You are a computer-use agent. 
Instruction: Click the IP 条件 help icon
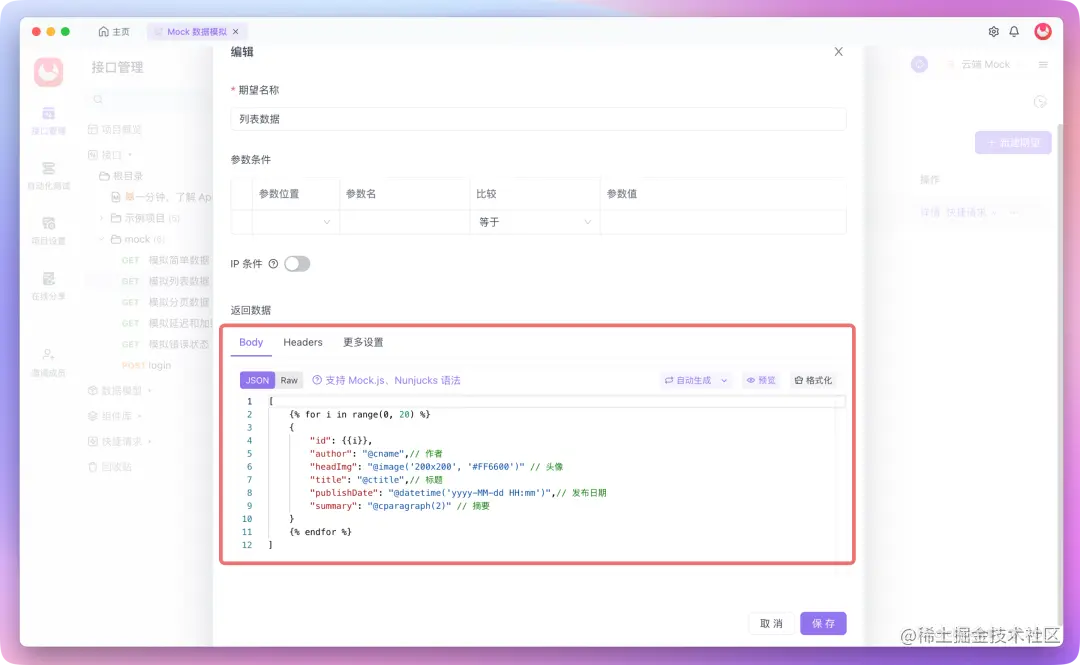click(x=273, y=264)
